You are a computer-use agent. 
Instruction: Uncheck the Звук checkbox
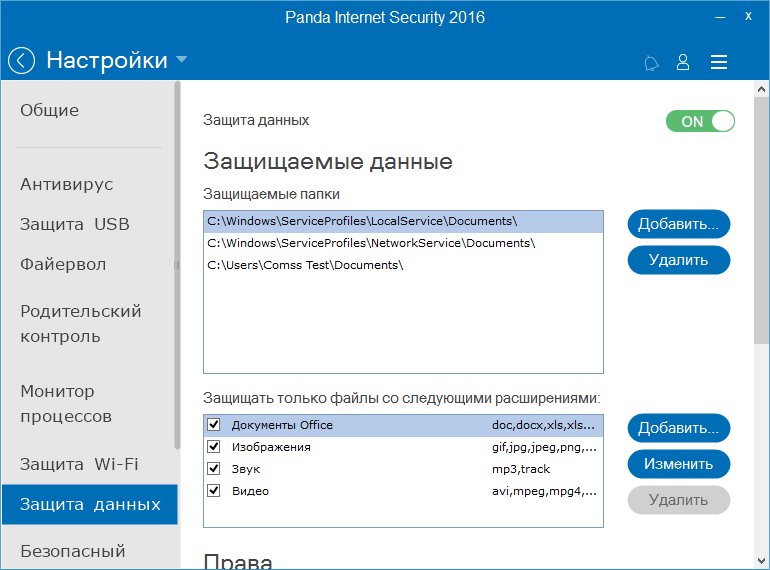(214, 468)
